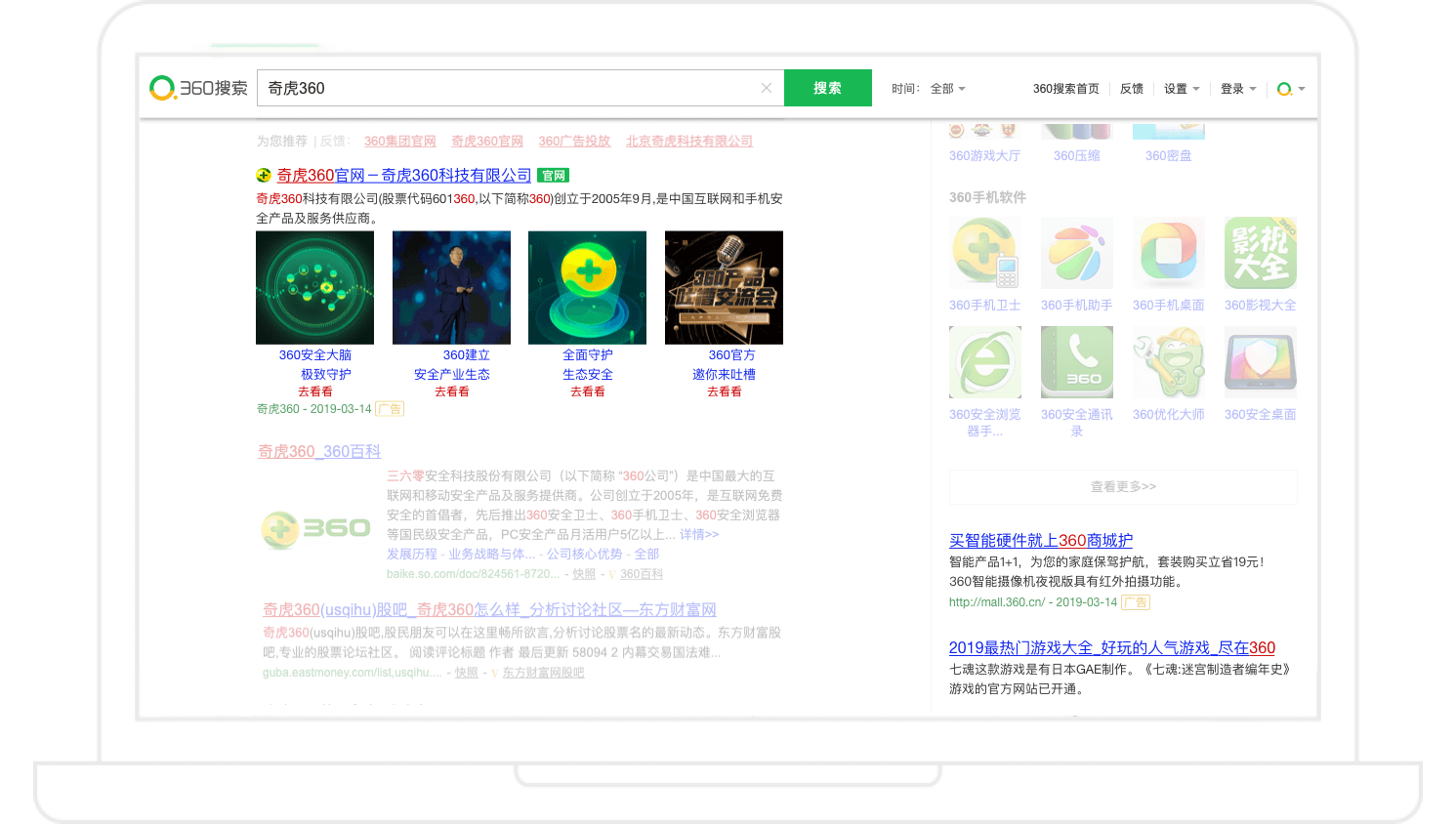Open the 360 circle icon menu
This screenshot has height=824, width=1456.
coord(1291,89)
